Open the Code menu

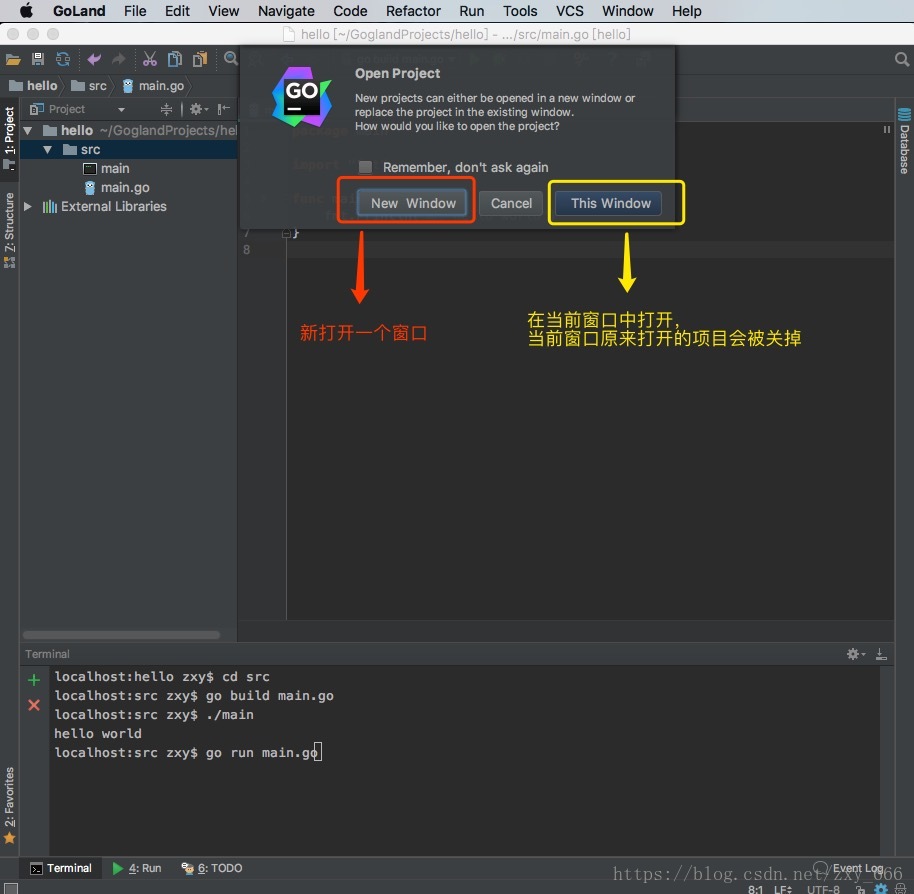350,11
